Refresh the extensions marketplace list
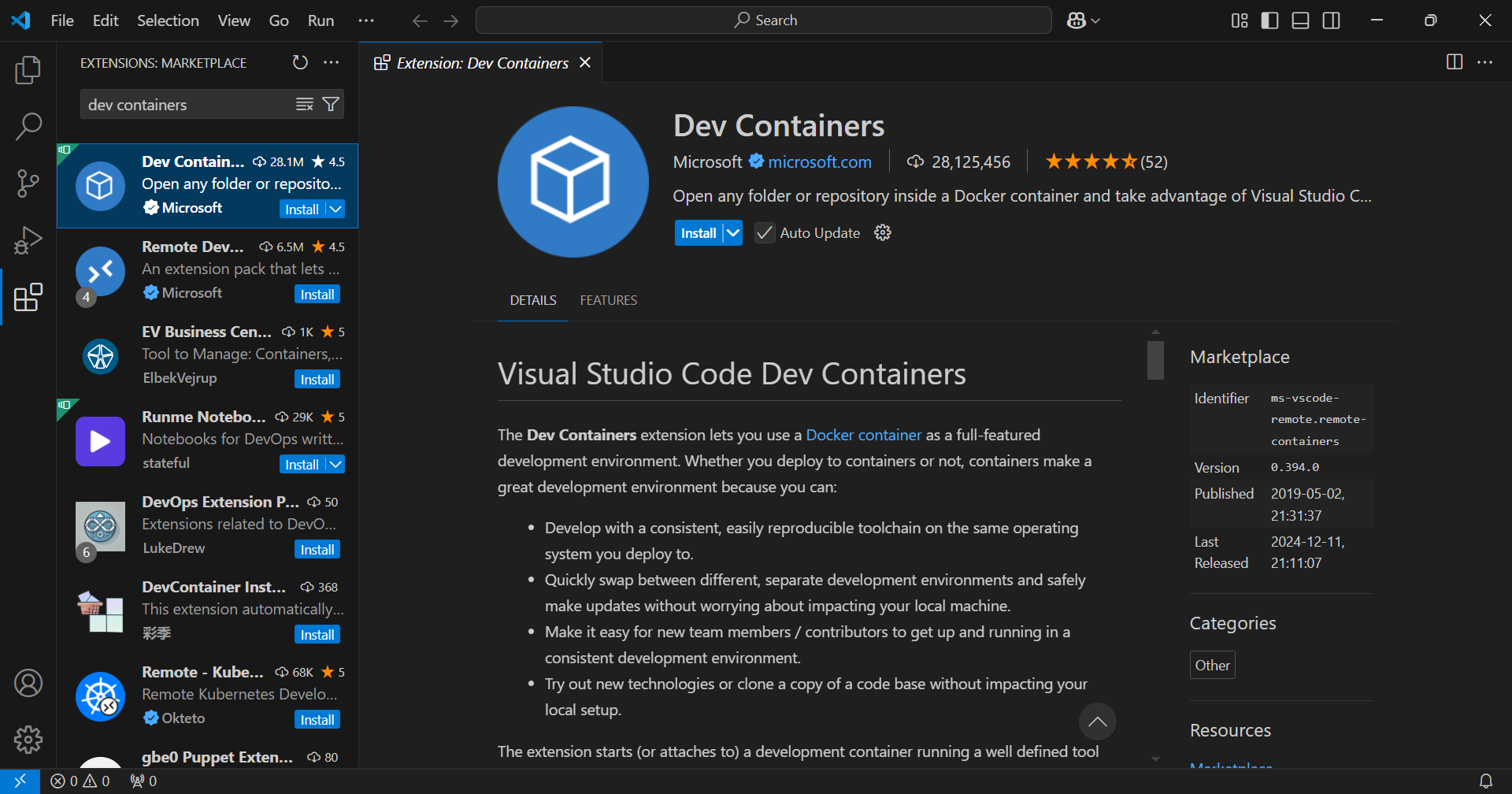The height and width of the screenshot is (794, 1512). click(x=300, y=62)
